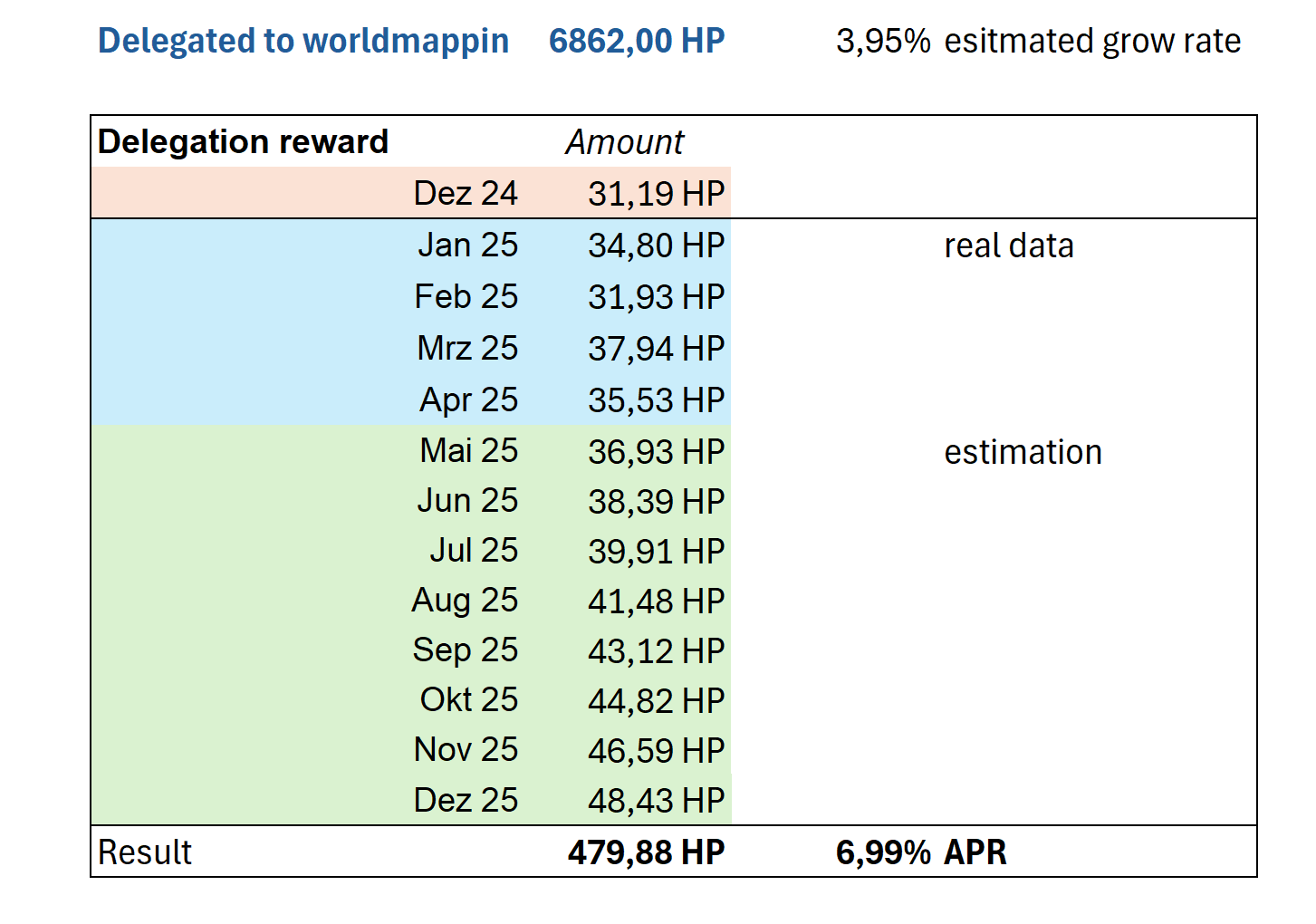Click the Apr 25 value 35,53 HP
This screenshot has height=924, width=1316.
(657, 399)
